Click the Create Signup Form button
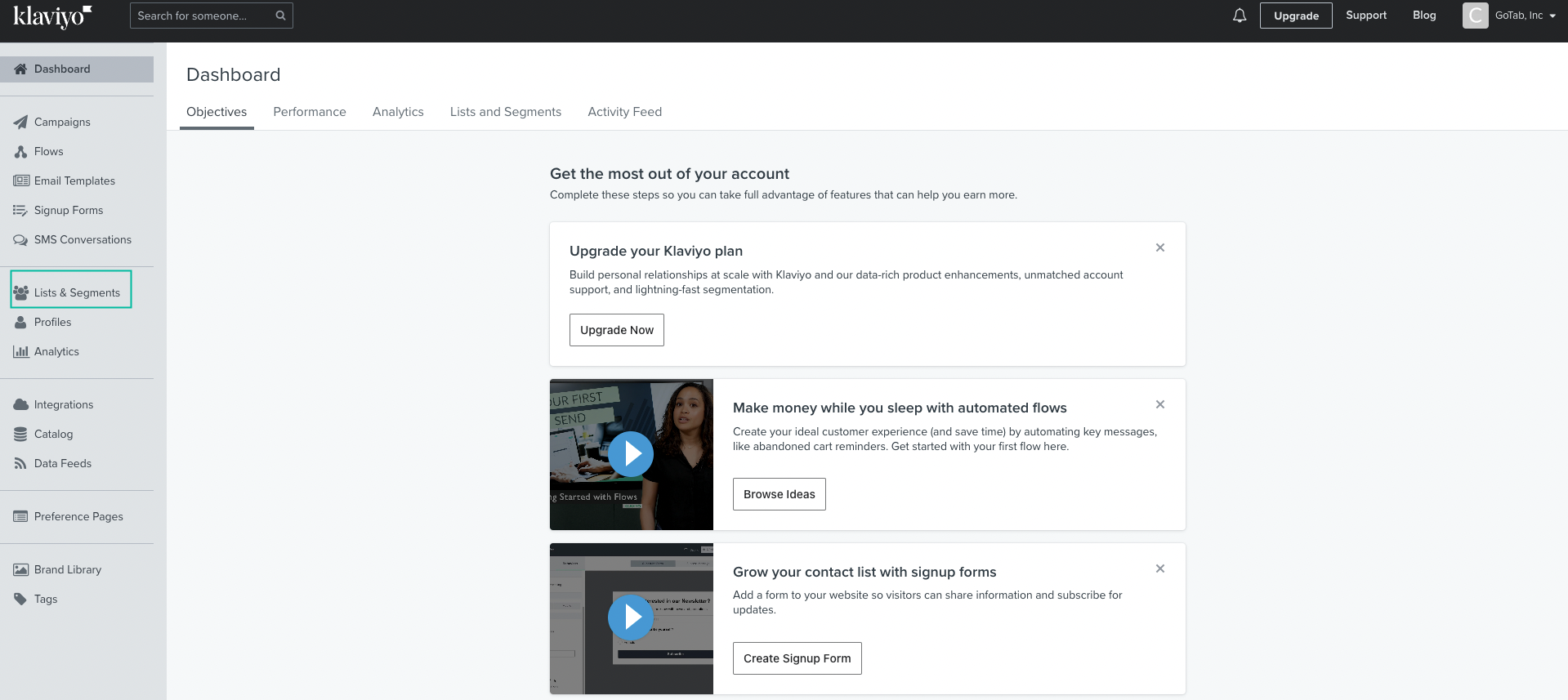The width and height of the screenshot is (1568, 700). coord(797,658)
